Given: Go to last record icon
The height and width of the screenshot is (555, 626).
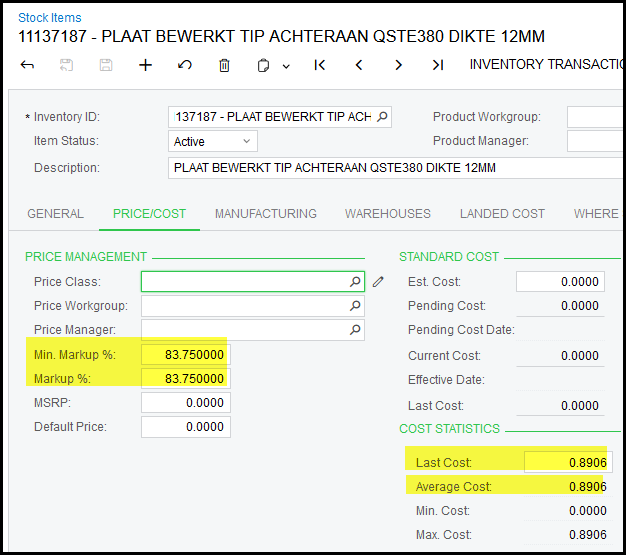Looking at the screenshot, I should (437, 65).
